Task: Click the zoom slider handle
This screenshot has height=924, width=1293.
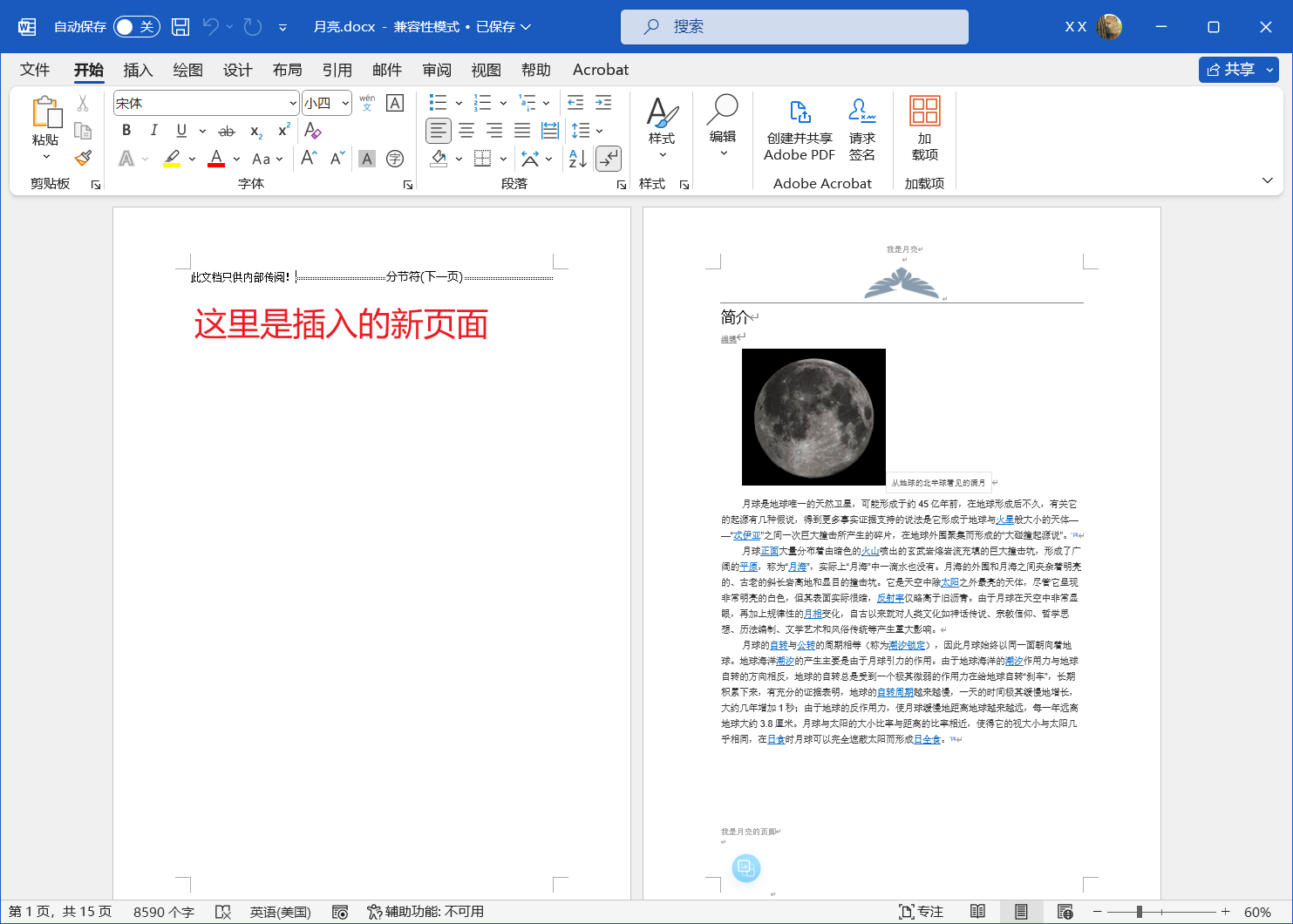Action: tap(1139, 912)
